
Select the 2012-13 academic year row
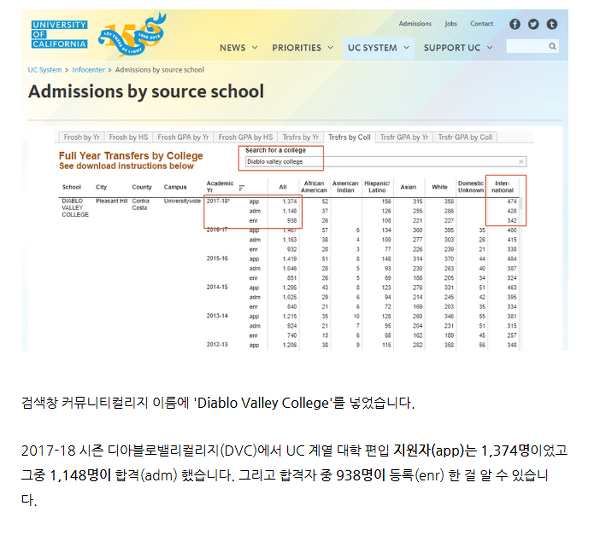coord(217,345)
